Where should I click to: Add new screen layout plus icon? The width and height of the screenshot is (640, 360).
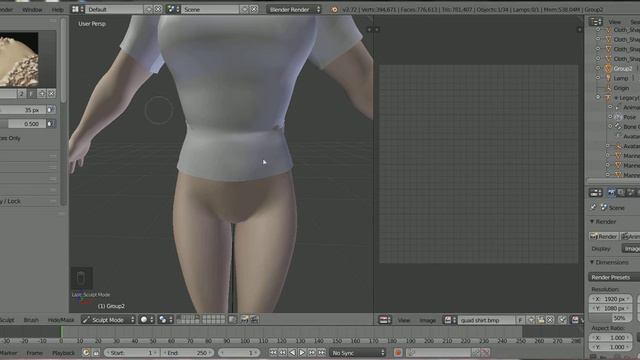[148, 9]
